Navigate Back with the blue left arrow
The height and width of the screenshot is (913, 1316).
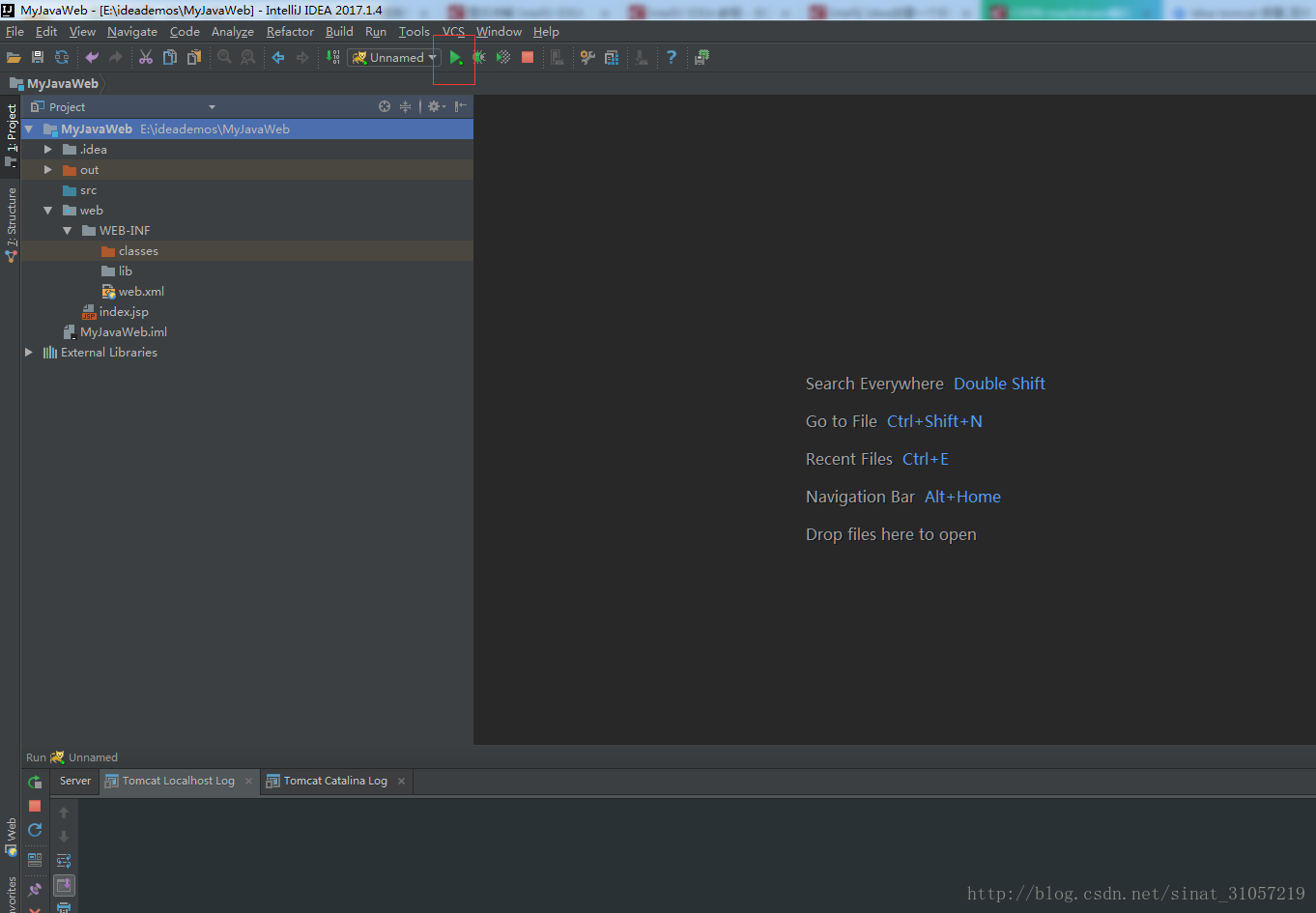click(278, 58)
